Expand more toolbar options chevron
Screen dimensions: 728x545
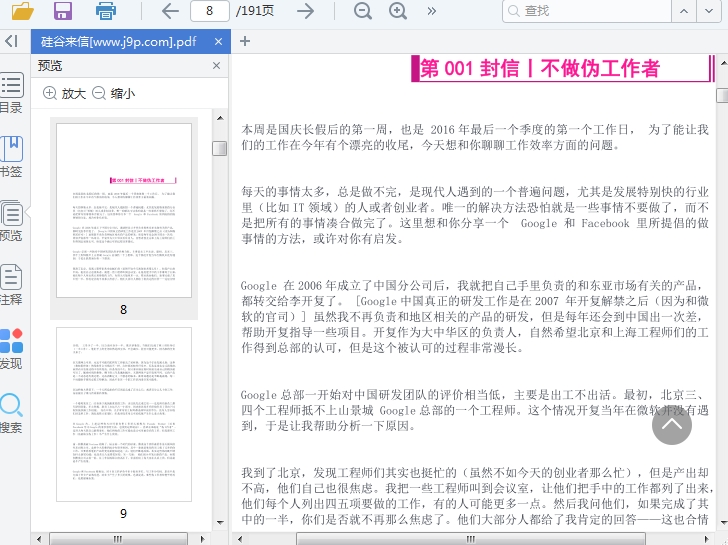pos(432,11)
